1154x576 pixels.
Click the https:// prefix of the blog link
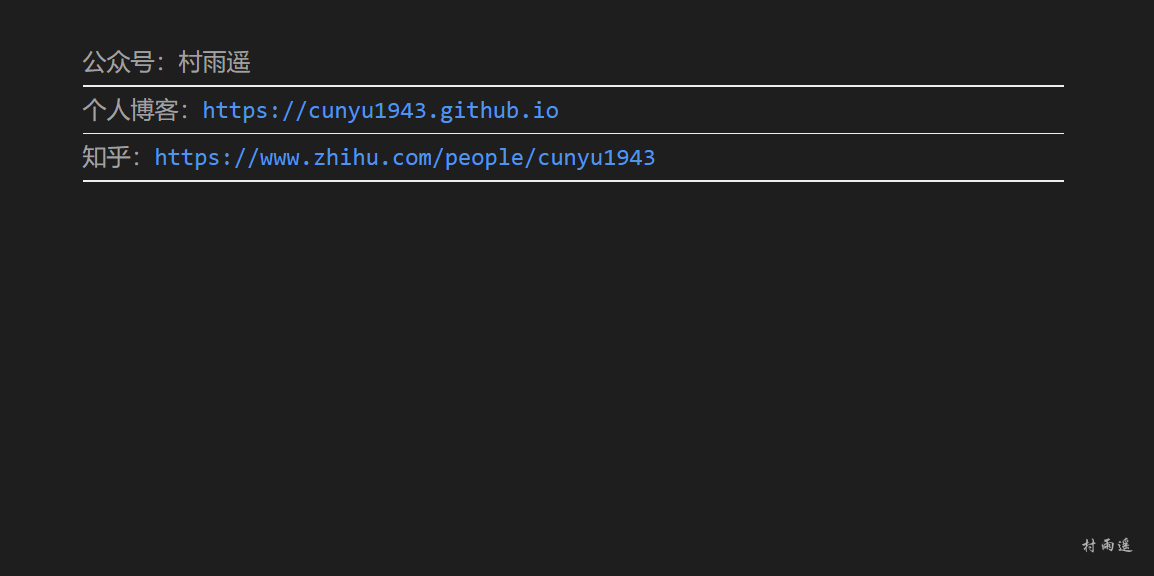pos(255,110)
